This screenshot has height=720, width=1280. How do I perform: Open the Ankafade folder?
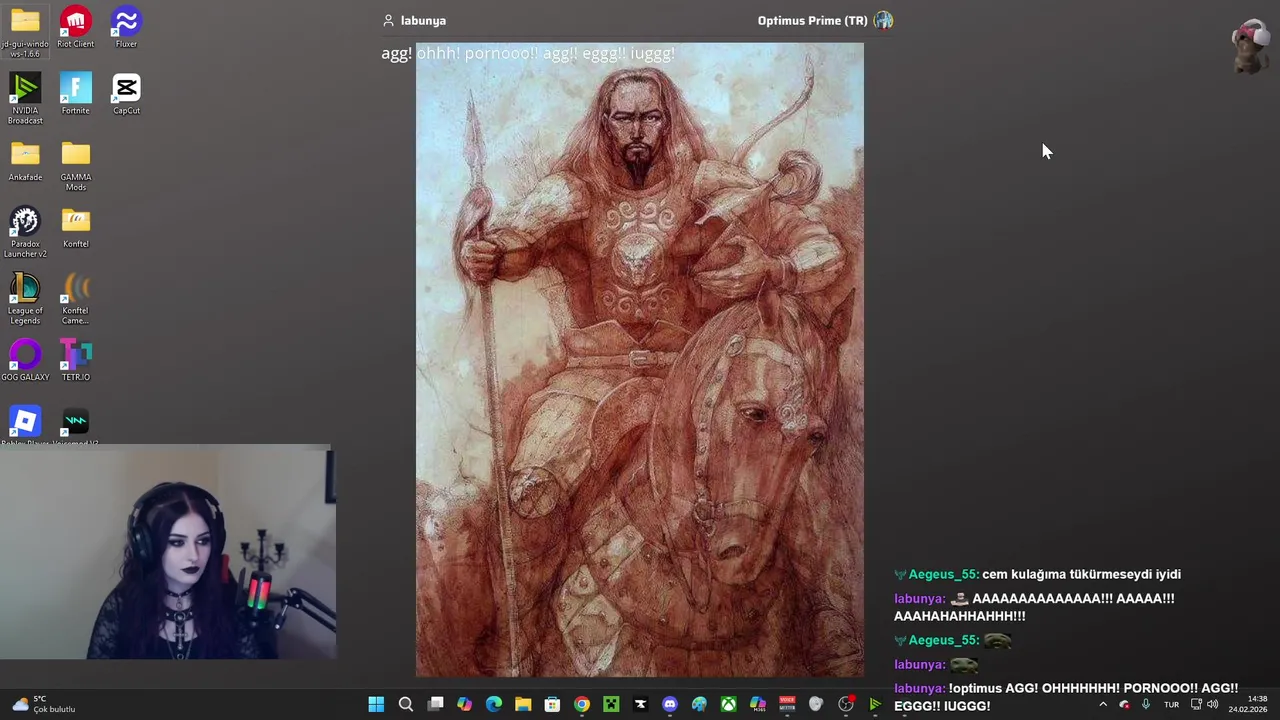click(25, 160)
